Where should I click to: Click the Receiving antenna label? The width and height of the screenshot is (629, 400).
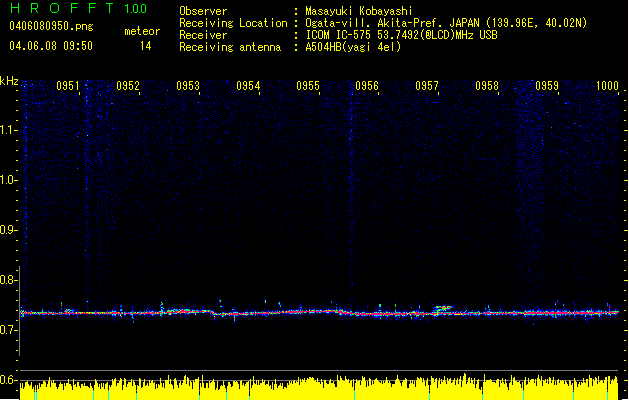click(230, 47)
